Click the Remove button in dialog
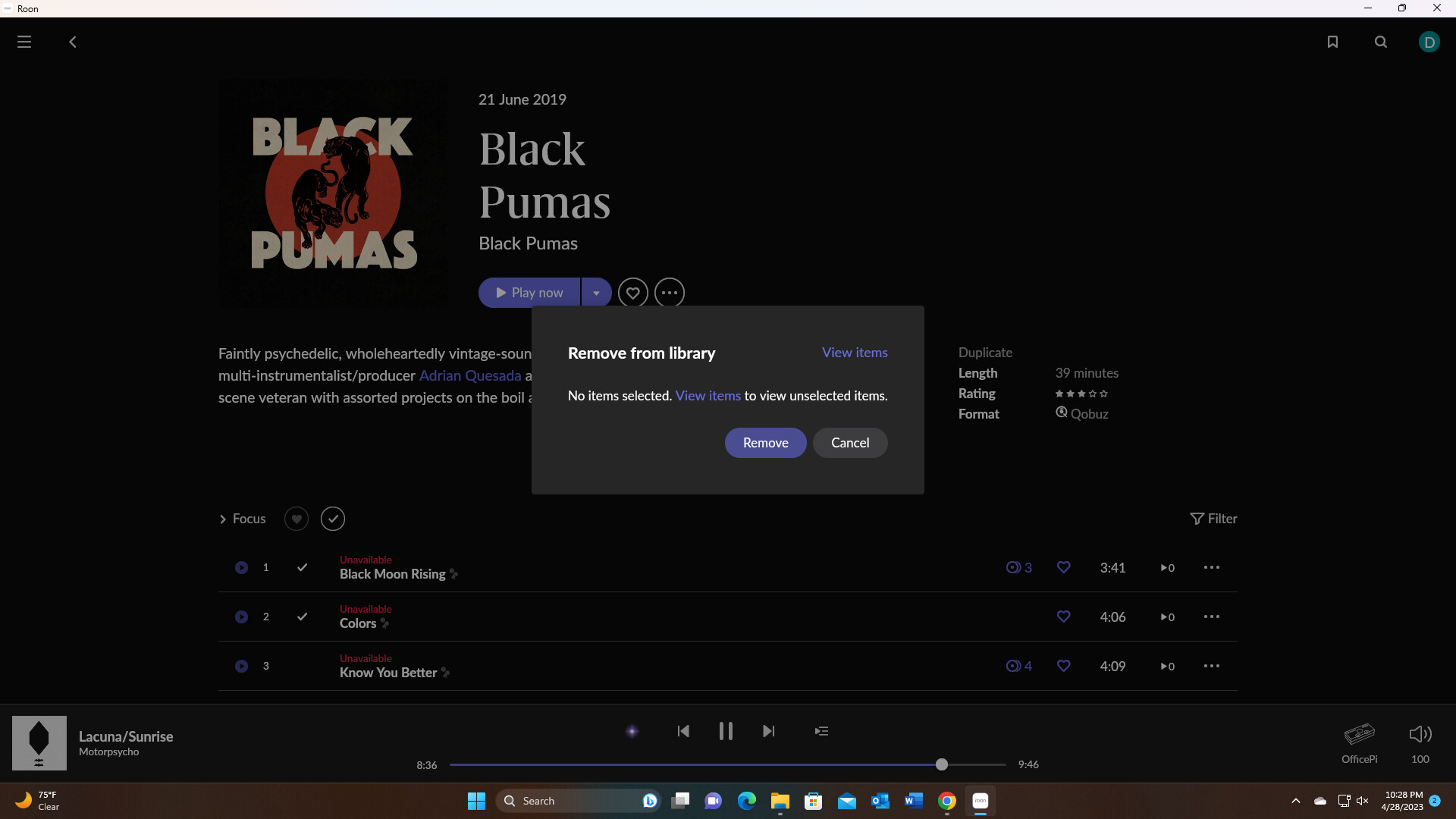 [765, 443]
